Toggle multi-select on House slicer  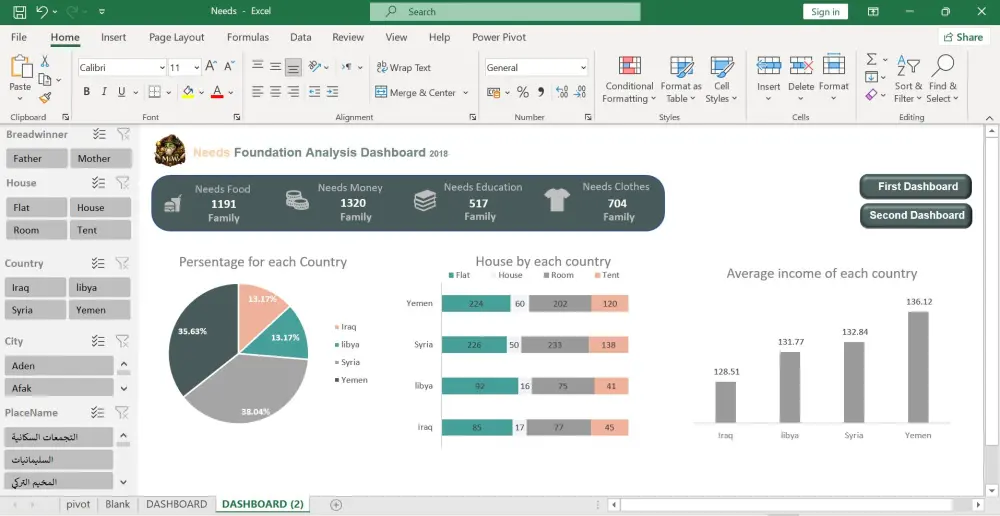99,183
